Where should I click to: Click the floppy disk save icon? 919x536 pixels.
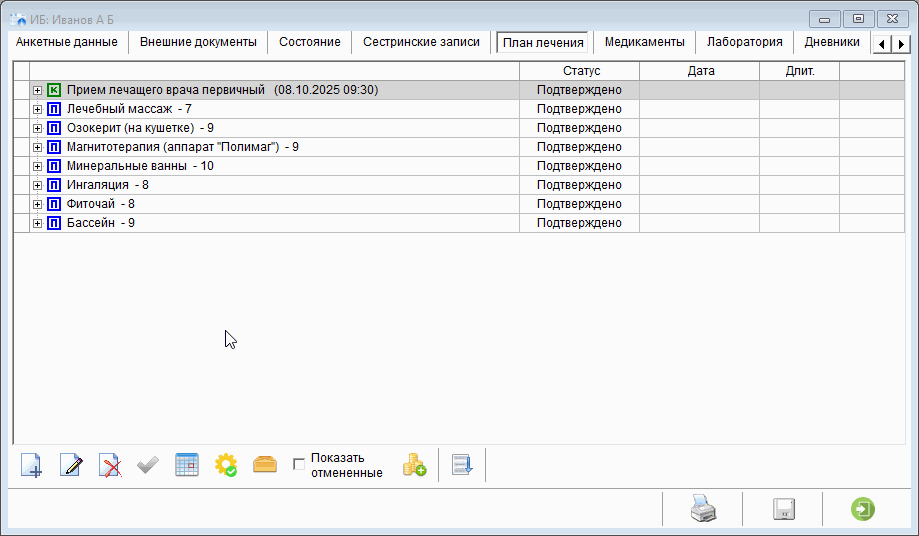pyautogui.click(x=784, y=509)
